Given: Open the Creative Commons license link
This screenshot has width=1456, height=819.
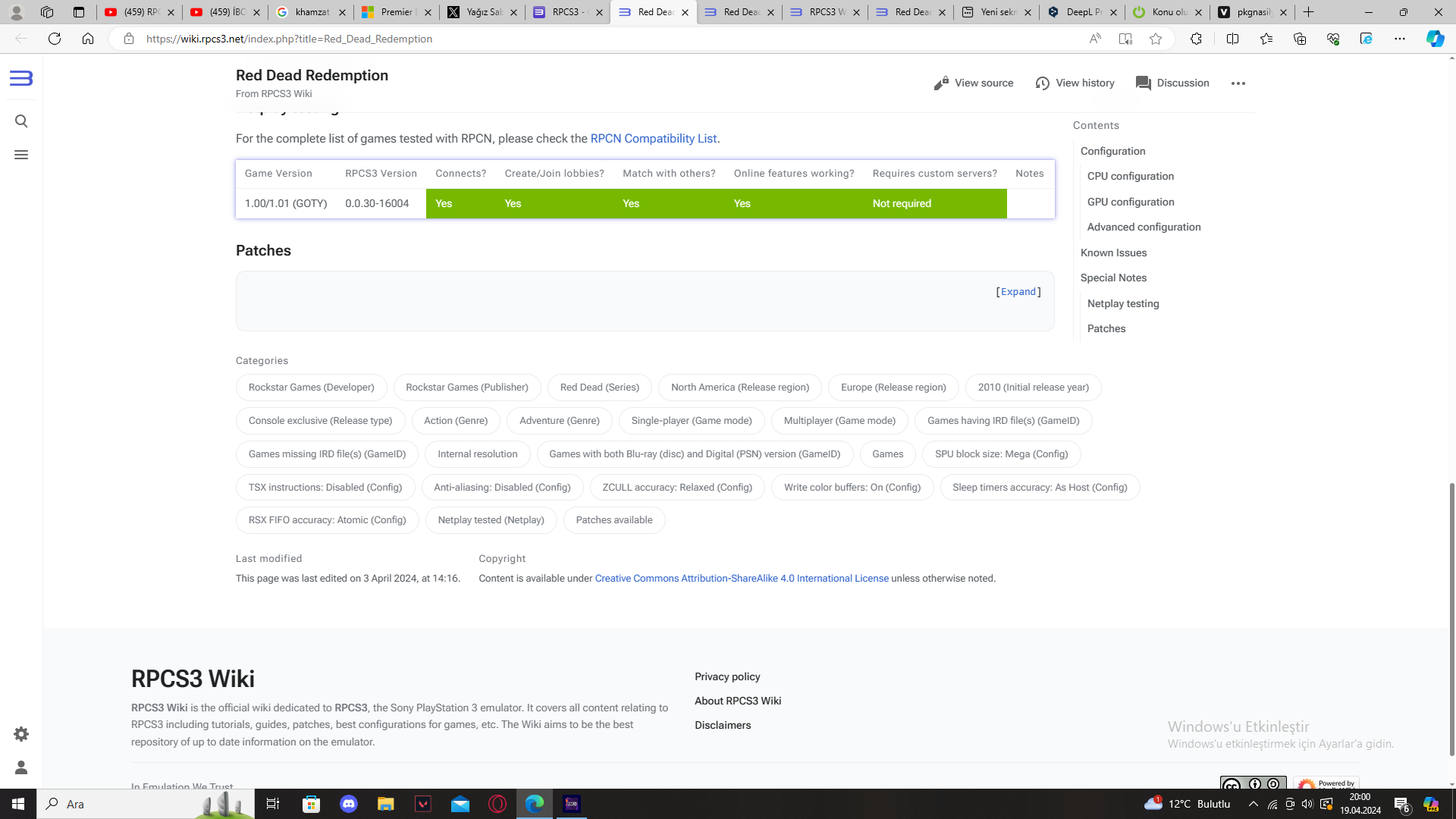Looking at the screenshot, I should coord(741,579).
